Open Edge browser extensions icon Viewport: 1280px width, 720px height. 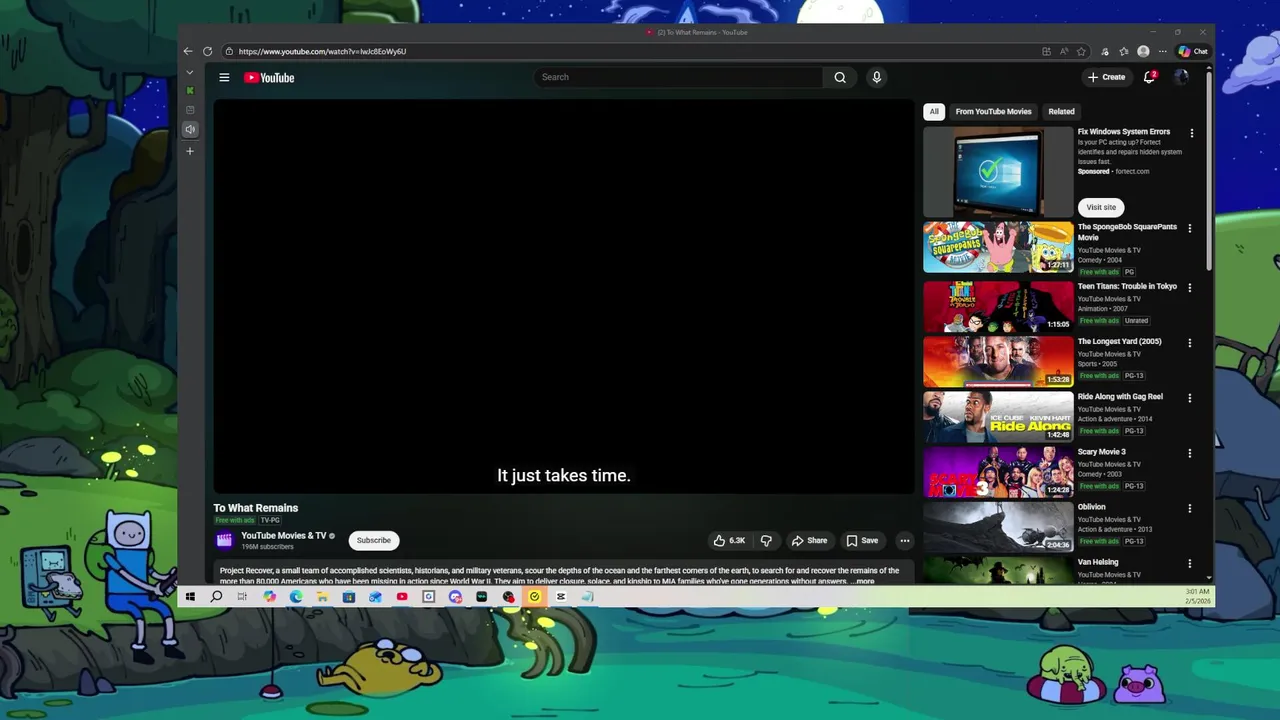tap(1105, 51)
